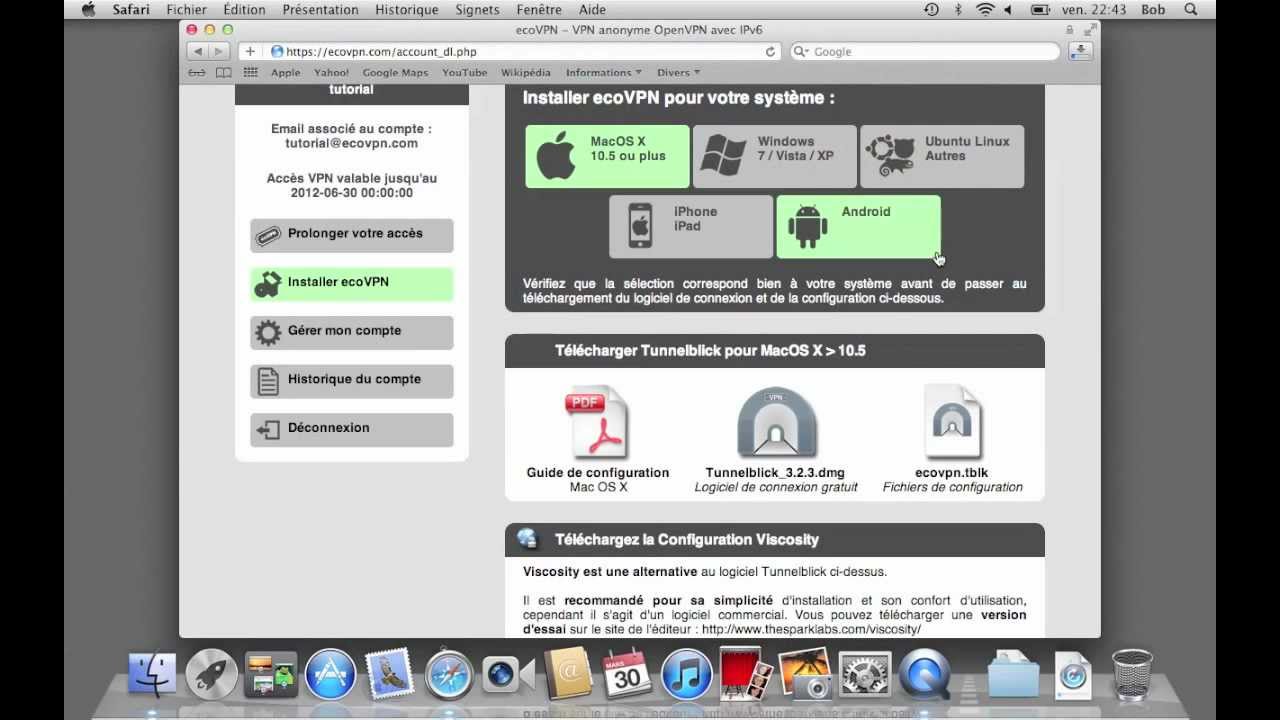This screenshot has width=1280, height=720.
Task: Open the Édition menu
Action: 245,9
